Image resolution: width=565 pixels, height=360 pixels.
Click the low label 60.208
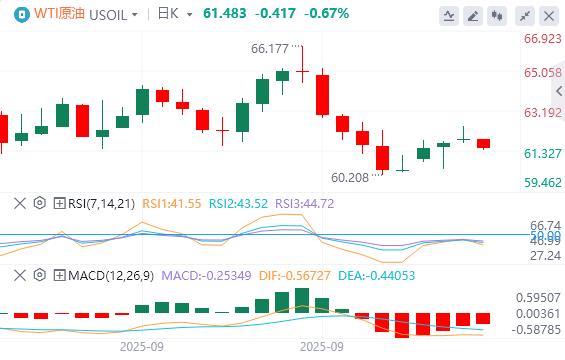(350, 178)
